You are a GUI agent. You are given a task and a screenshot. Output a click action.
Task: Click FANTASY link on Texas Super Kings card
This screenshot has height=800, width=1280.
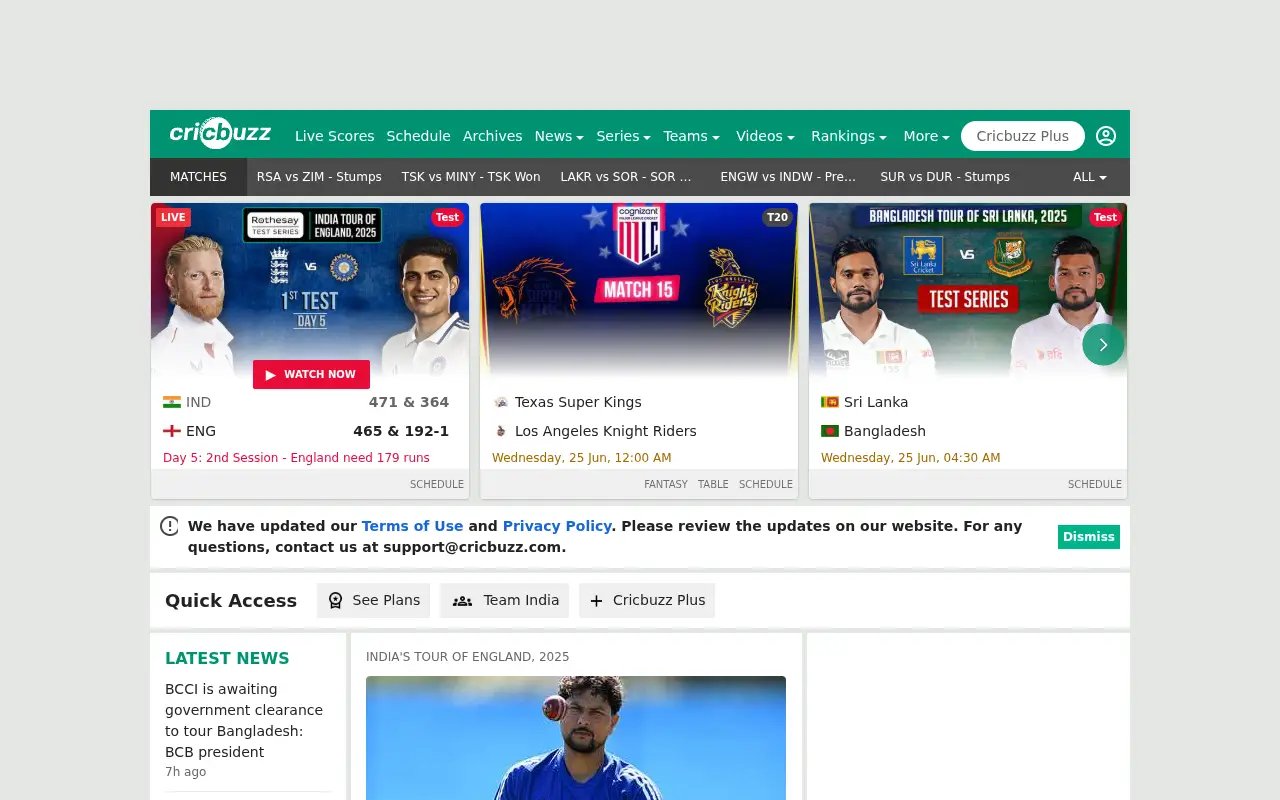[666, 484]
